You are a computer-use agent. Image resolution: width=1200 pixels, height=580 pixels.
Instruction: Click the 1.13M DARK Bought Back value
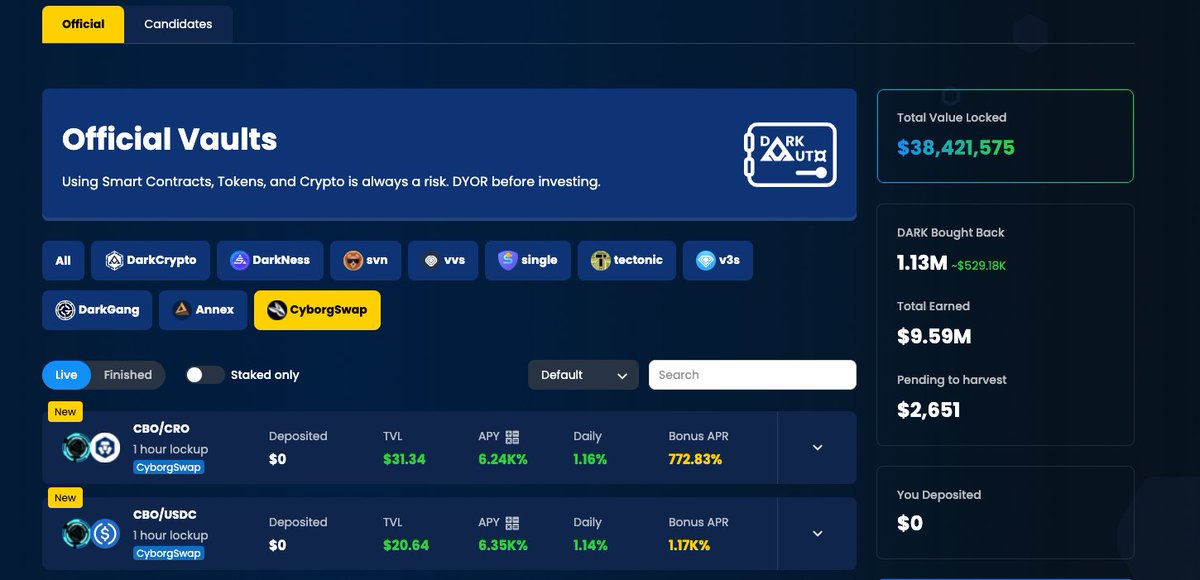[x=922, y=263]
